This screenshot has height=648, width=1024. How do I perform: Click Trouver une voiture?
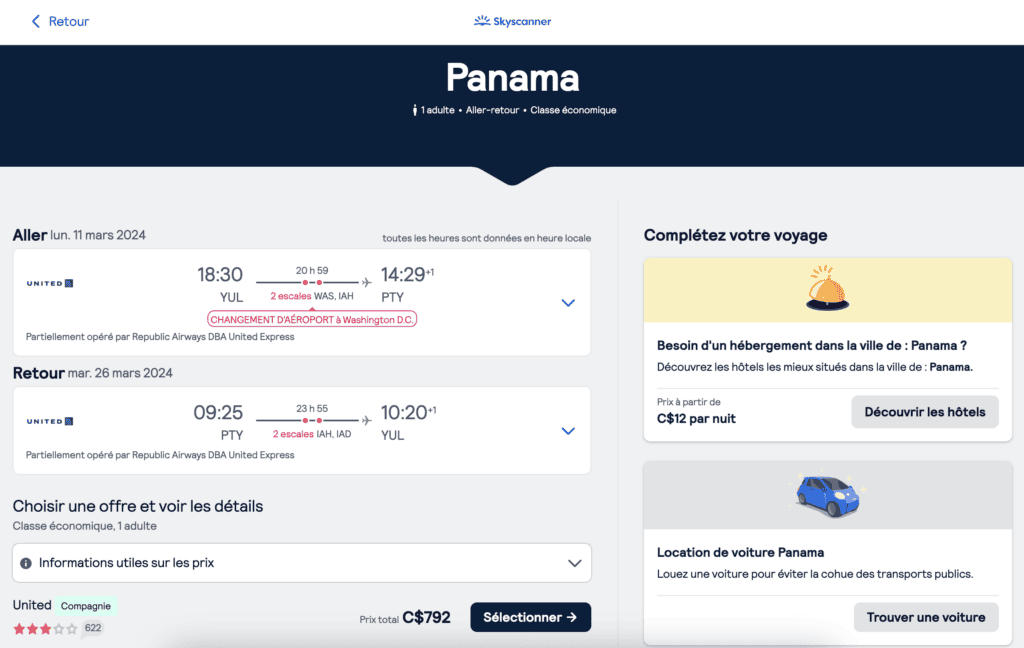point(926,617)
